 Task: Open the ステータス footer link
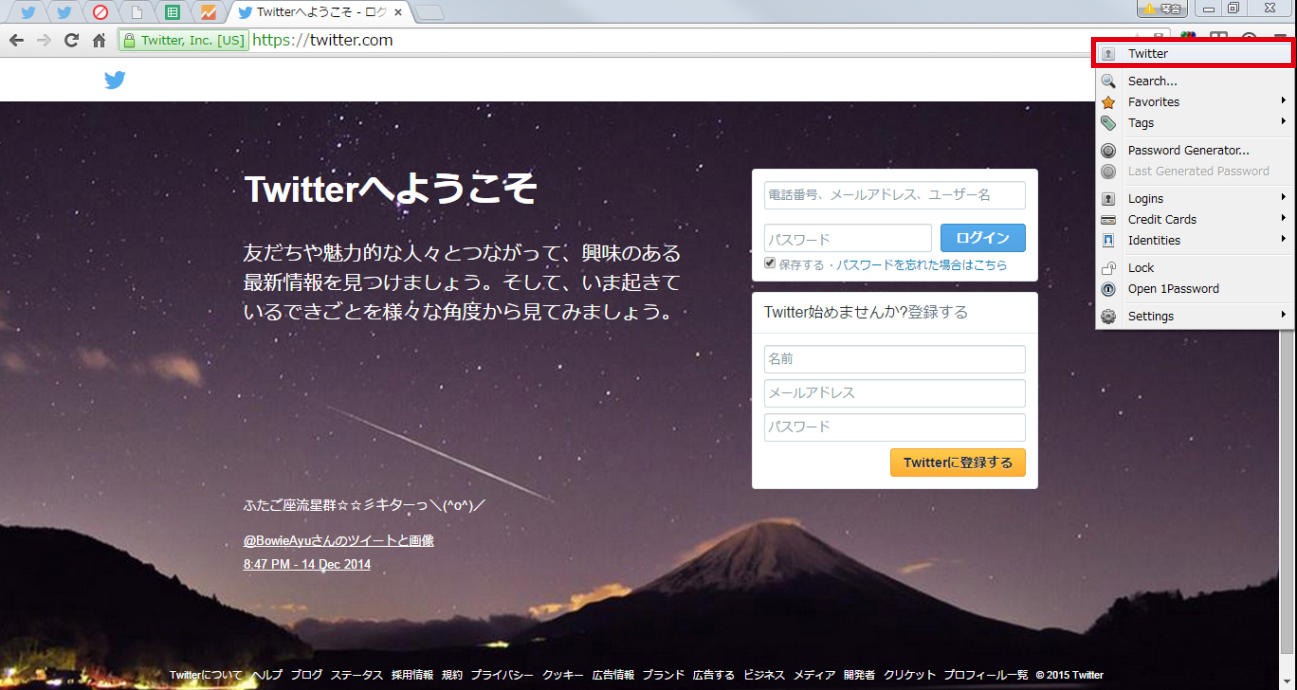pos(357,675)
